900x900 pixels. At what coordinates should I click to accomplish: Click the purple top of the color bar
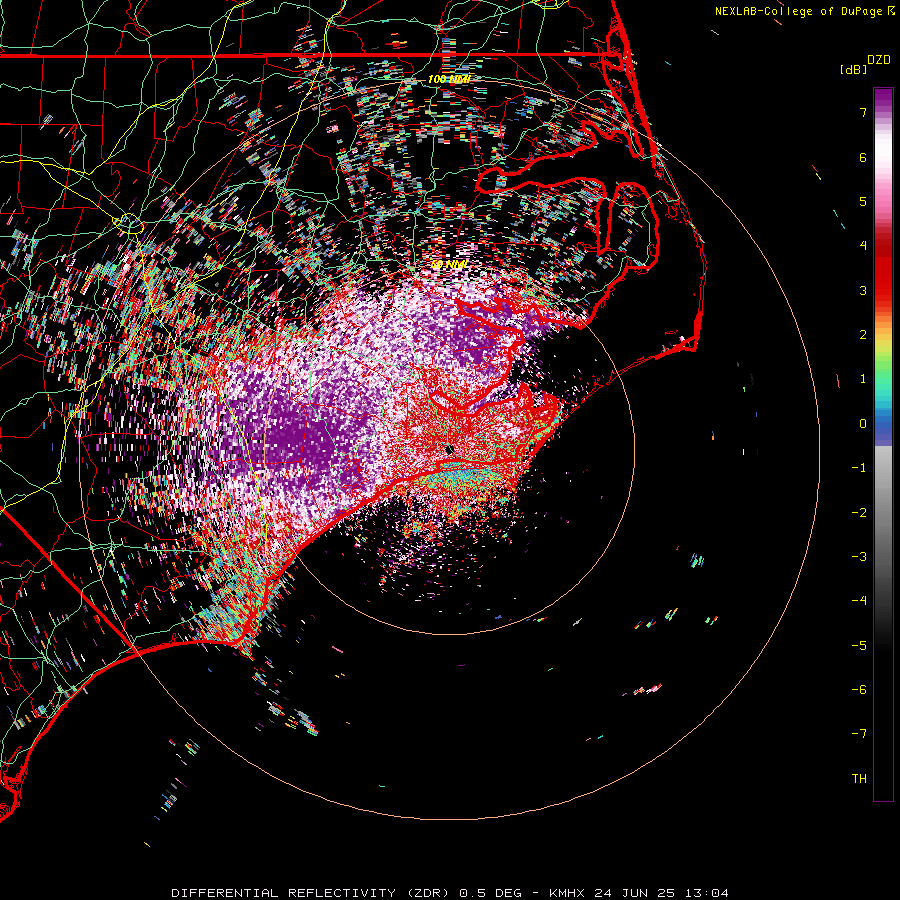883,99
